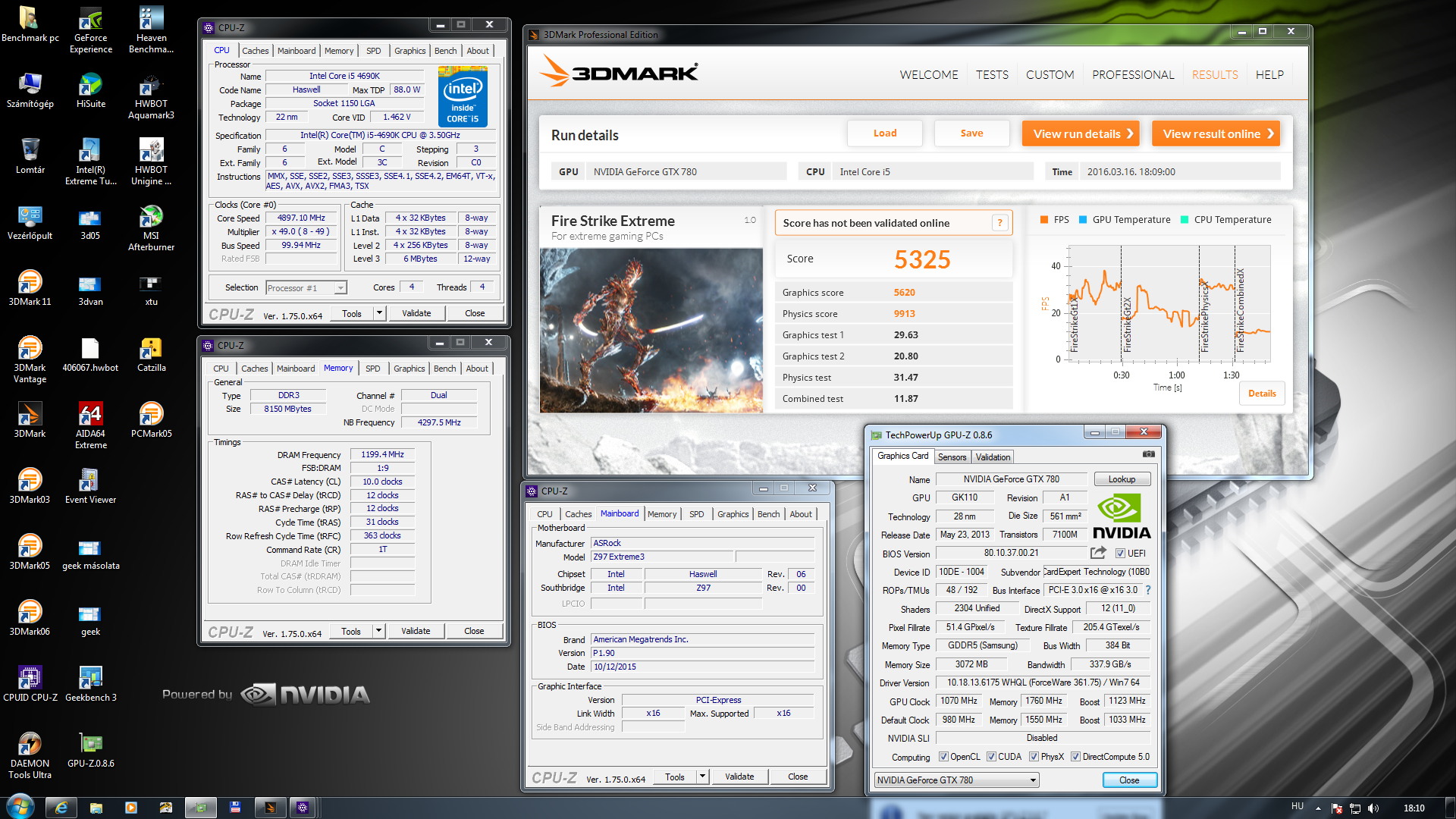Click the volume speaker tray icon

tap(1373, 808)
